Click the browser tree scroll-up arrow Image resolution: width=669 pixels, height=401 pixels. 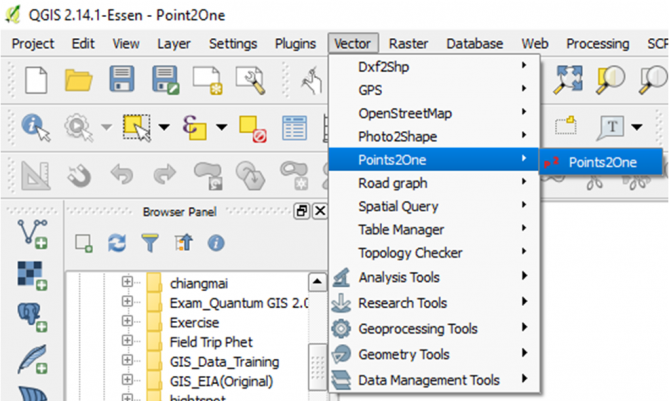coord(317,282)
